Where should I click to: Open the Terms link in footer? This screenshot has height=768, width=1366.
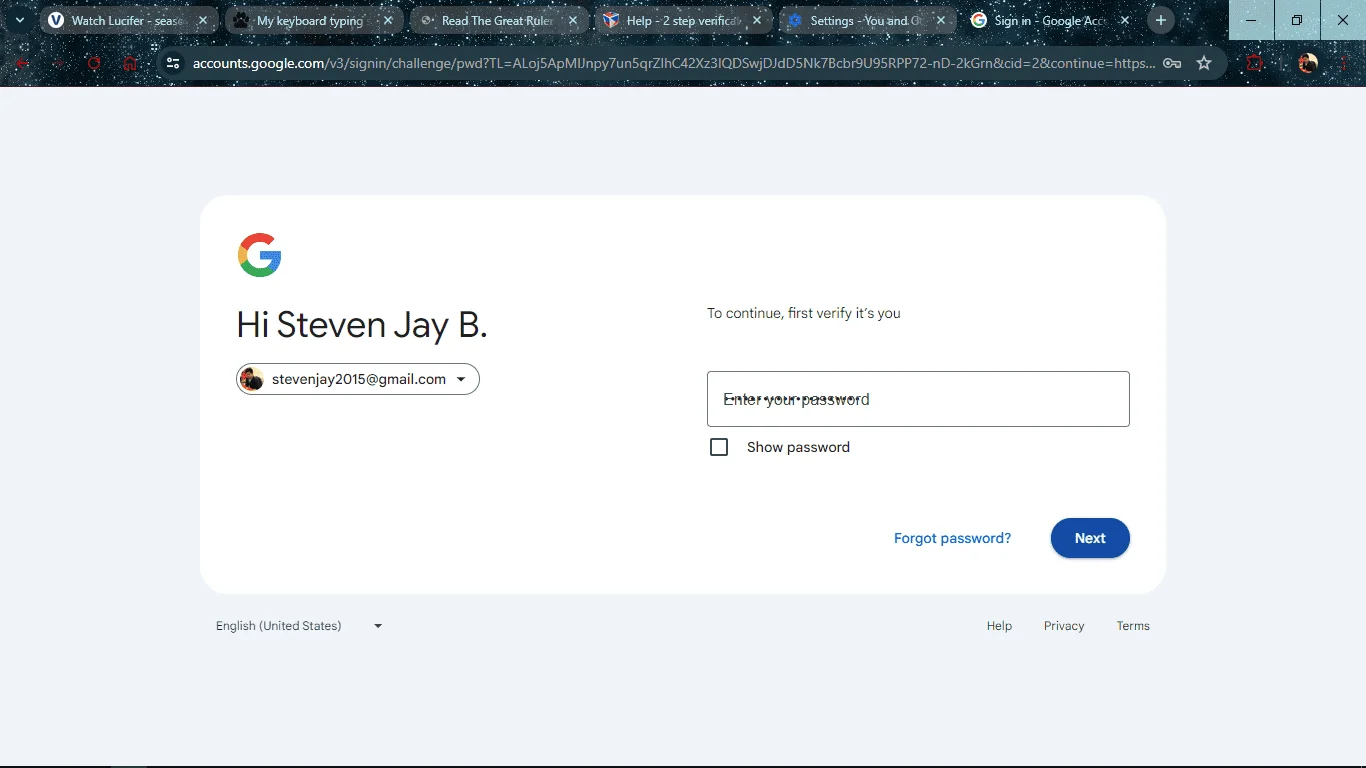1133,626
